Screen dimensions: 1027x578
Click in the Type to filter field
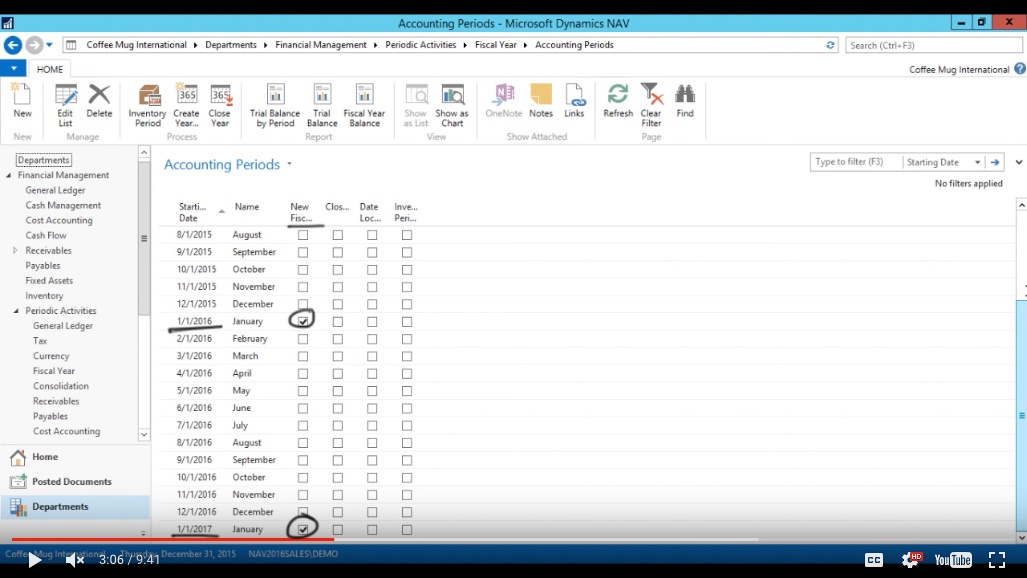[855, 162]
